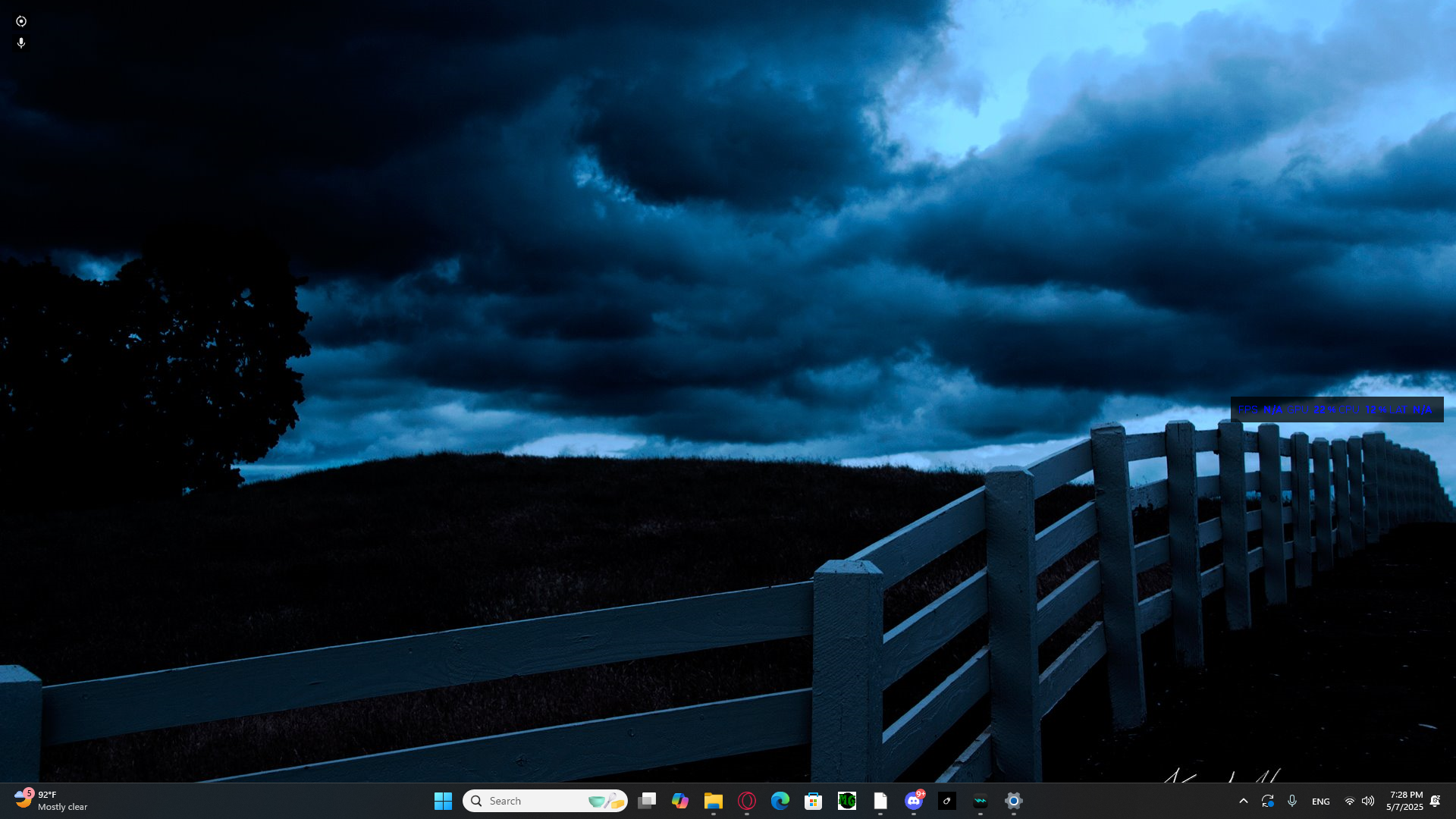
Task: Open Discord with the 9+ badge
Action: [x=914, y=801]
